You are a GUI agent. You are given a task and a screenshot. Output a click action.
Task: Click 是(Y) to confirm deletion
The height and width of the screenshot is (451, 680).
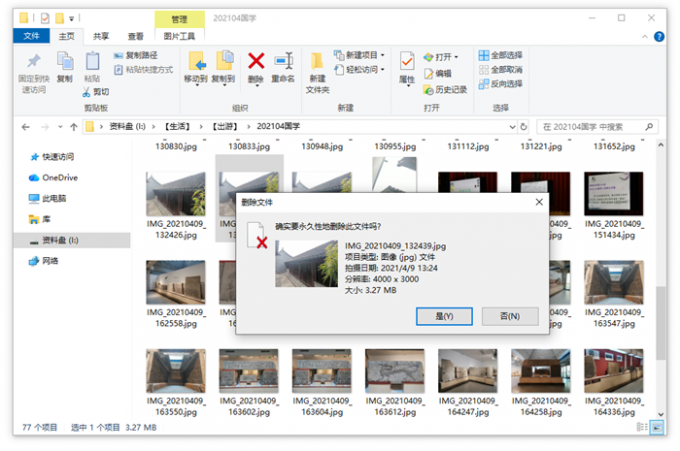444,316
